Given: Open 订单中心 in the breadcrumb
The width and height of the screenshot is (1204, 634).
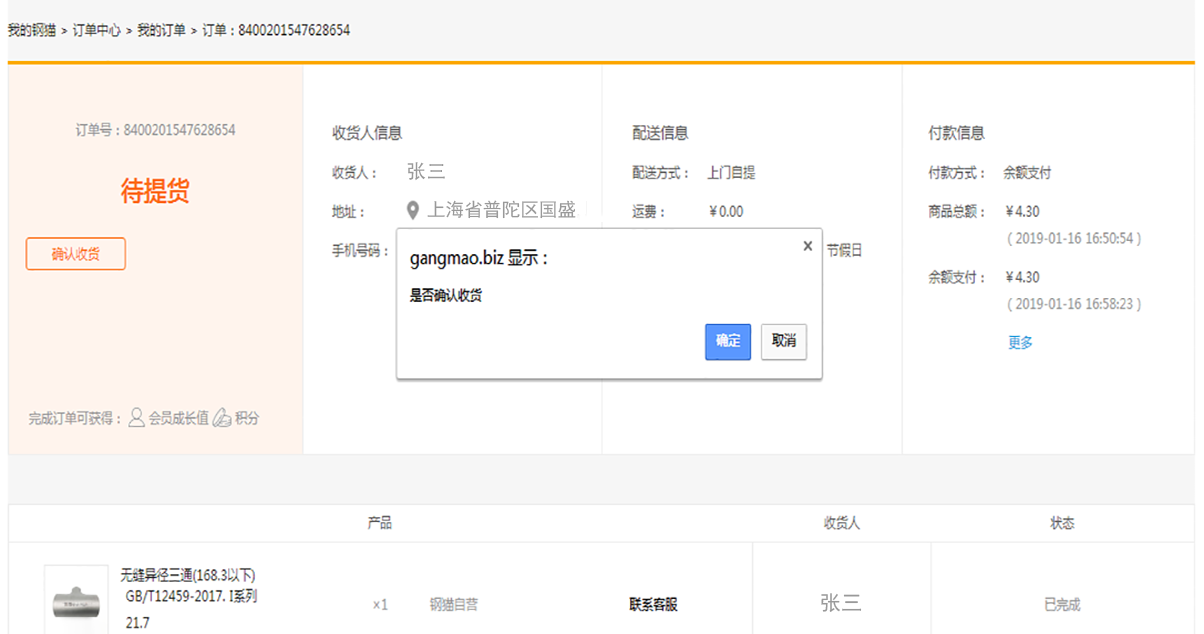Looking at the screenshot, I should (x=96, y=30).
